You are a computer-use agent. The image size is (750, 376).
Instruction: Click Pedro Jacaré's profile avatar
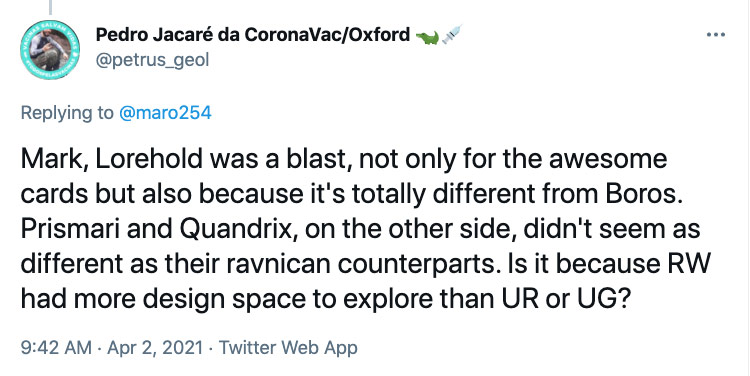50,50
